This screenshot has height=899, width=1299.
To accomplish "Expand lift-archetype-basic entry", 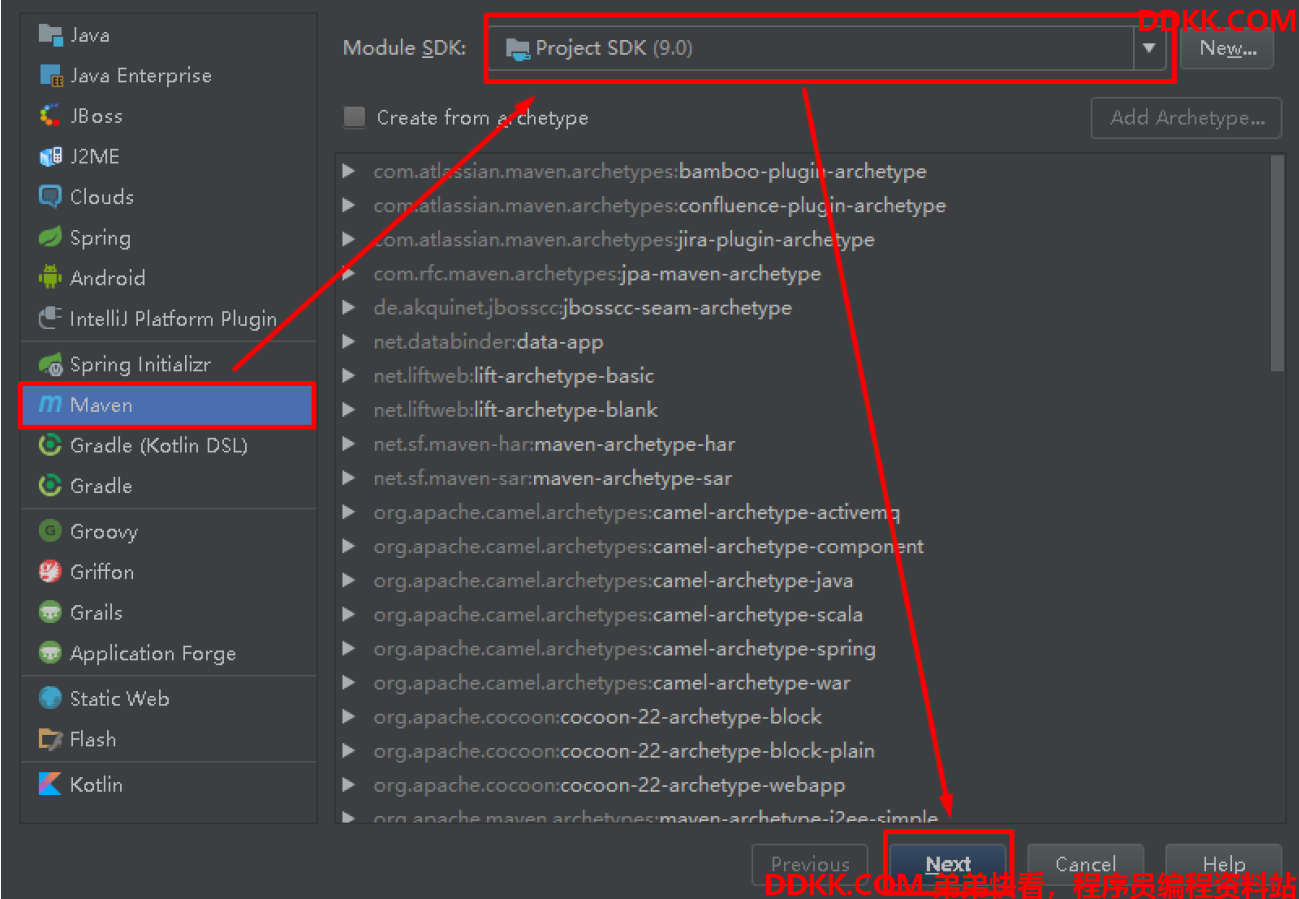I will click(348, 375).
